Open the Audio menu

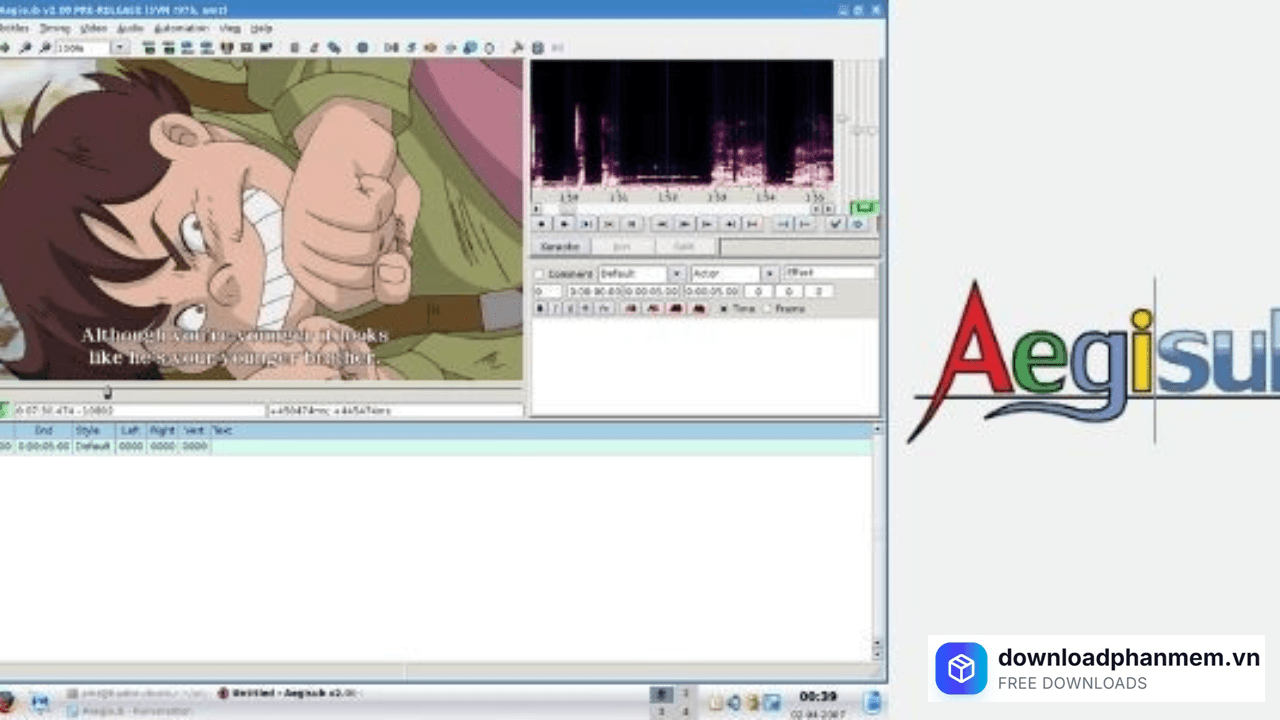coord(130,29)
